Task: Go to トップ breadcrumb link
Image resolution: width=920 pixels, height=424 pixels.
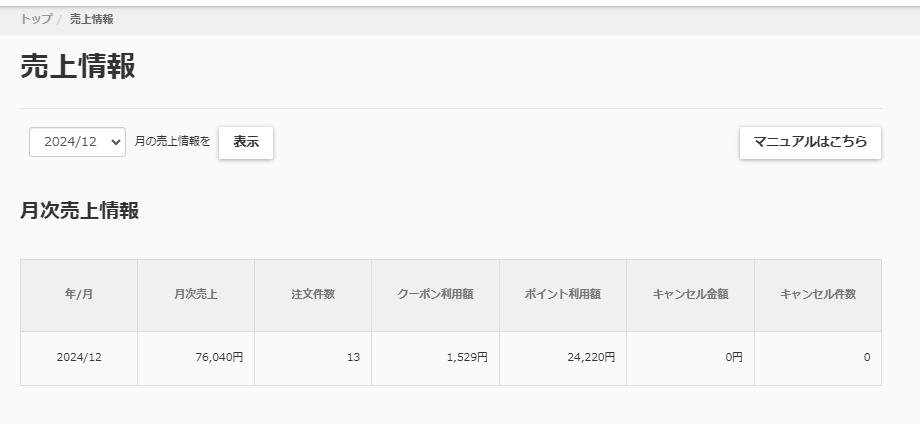Action: pyautogui.click(x=36, y=19)
